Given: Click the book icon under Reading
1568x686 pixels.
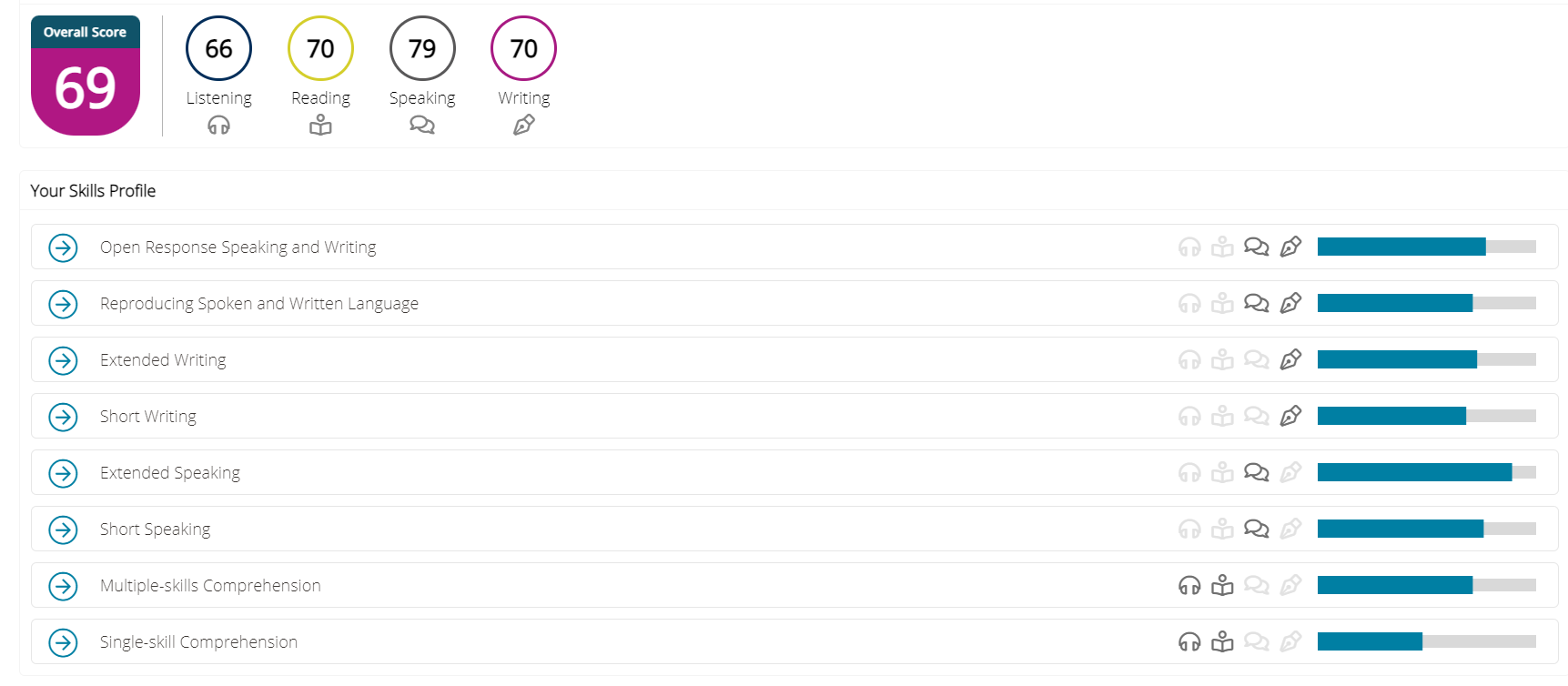Looking at the screenshot, I should click(320, 126).
